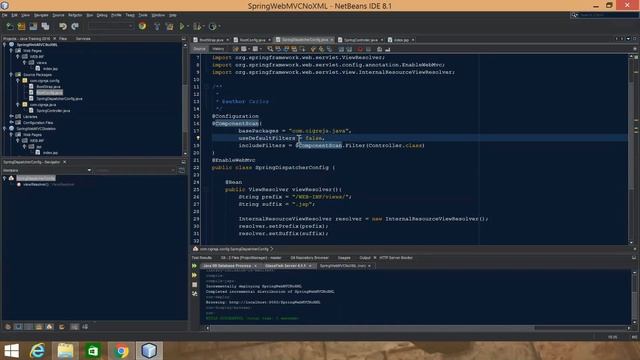Click the Projects panel vertical scrollbar

click(x=185, y=98)
